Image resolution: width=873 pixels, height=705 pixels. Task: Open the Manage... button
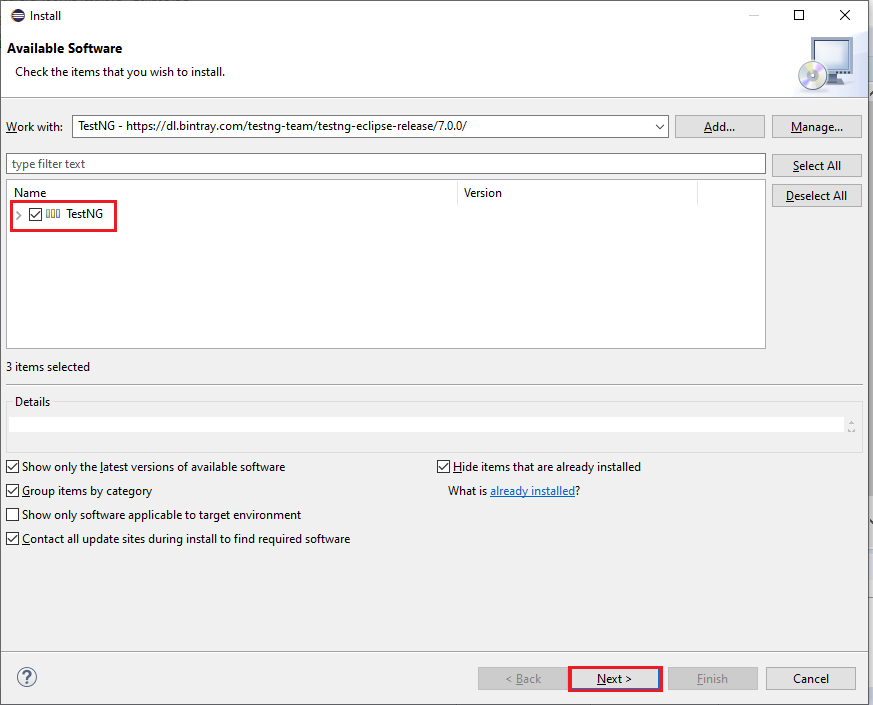[x=817, y=127]
